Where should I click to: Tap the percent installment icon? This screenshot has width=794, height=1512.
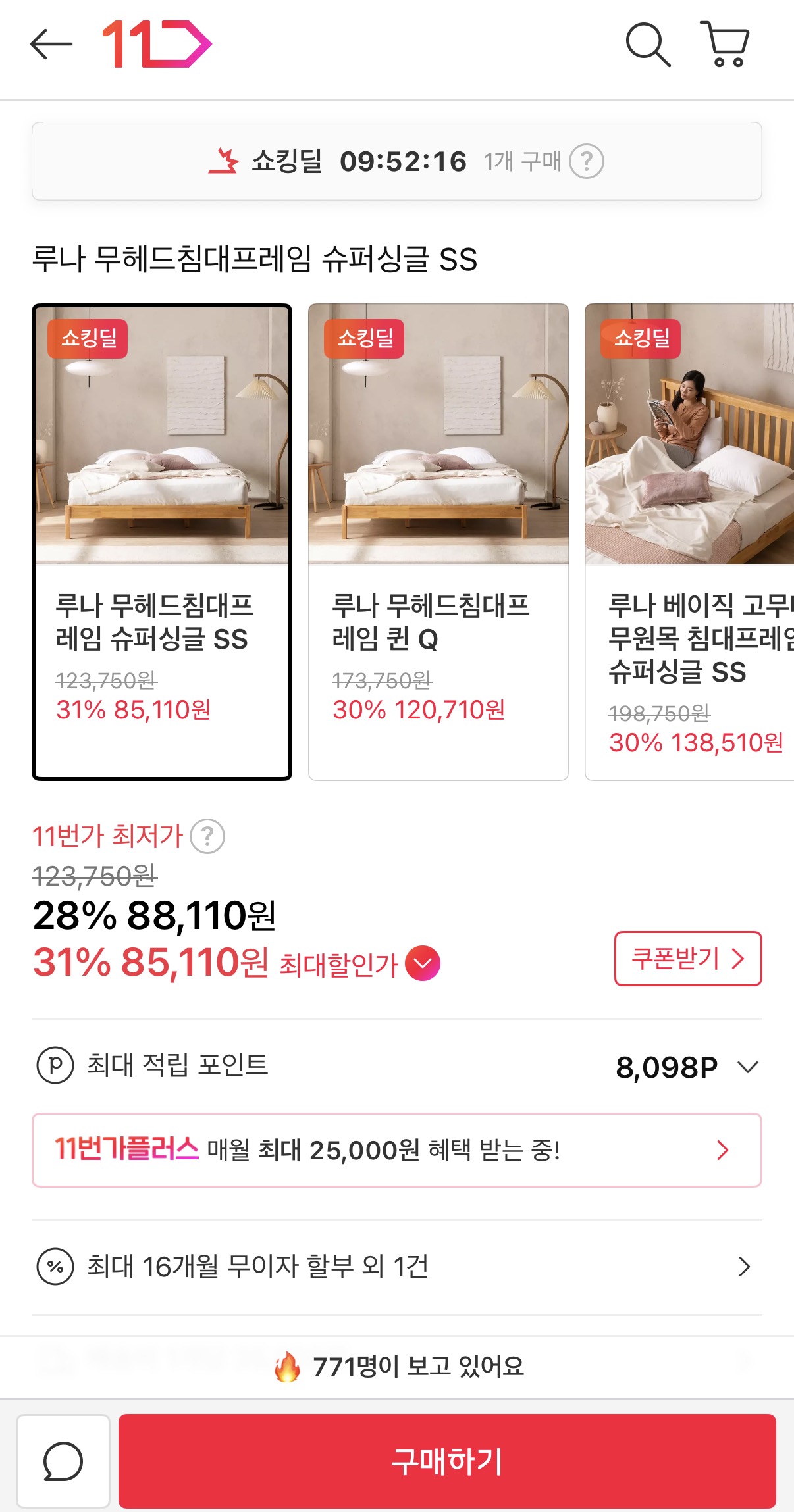click(55, 1267)
